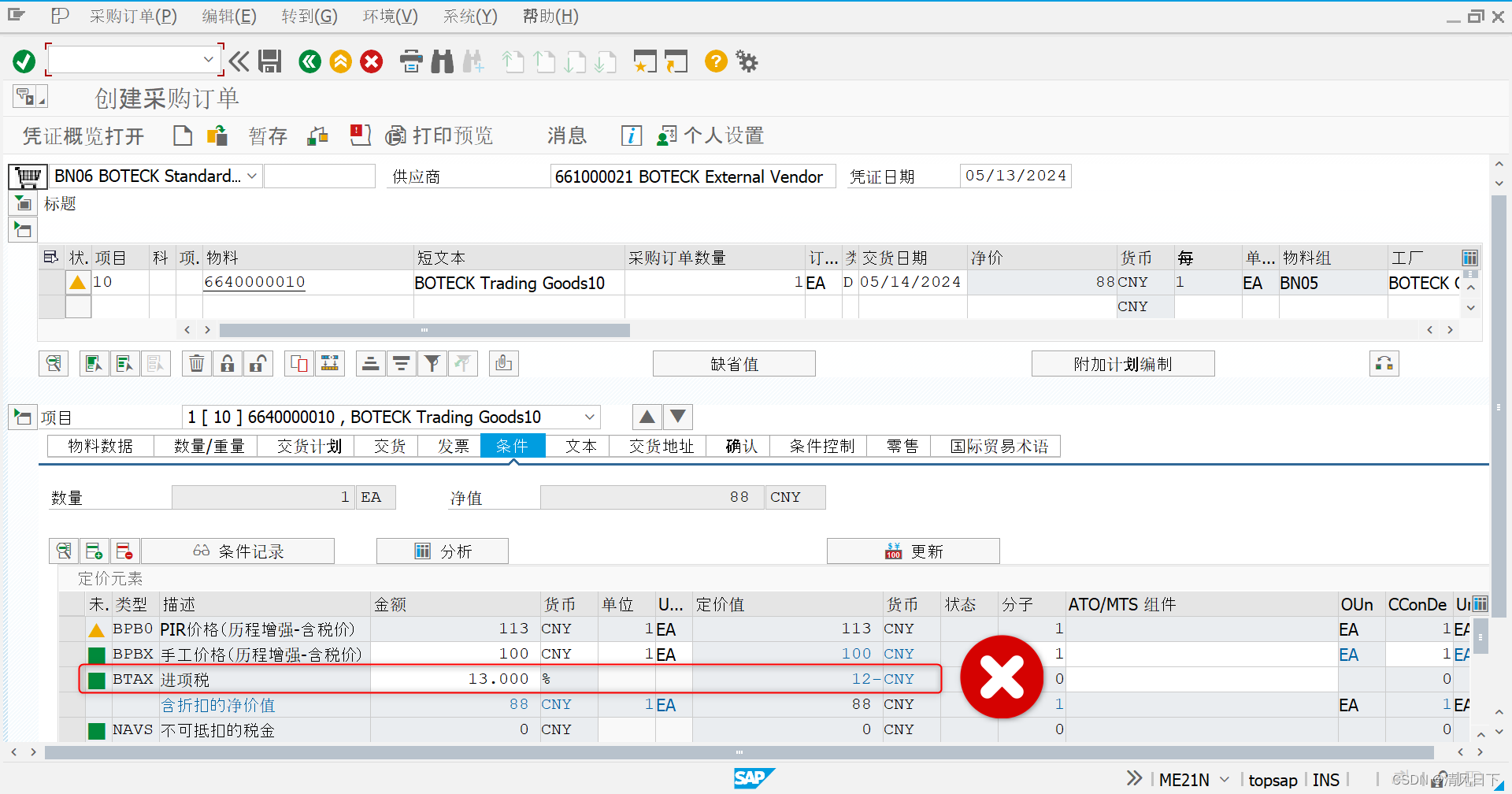This screenshot has width=1512, height=794.
Task: Open 个人设置 personal settings
Action: click(711, 135)
